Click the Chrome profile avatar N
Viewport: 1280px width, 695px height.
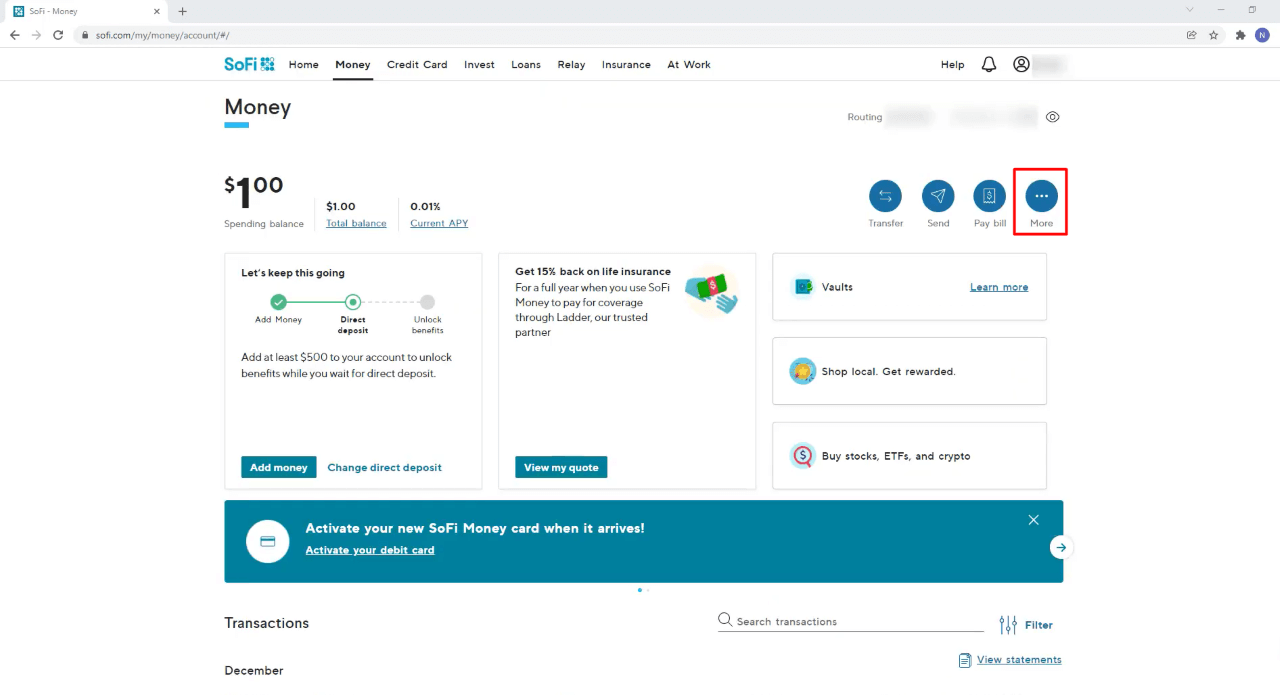pyautogui.click(x=1261, y=34)
